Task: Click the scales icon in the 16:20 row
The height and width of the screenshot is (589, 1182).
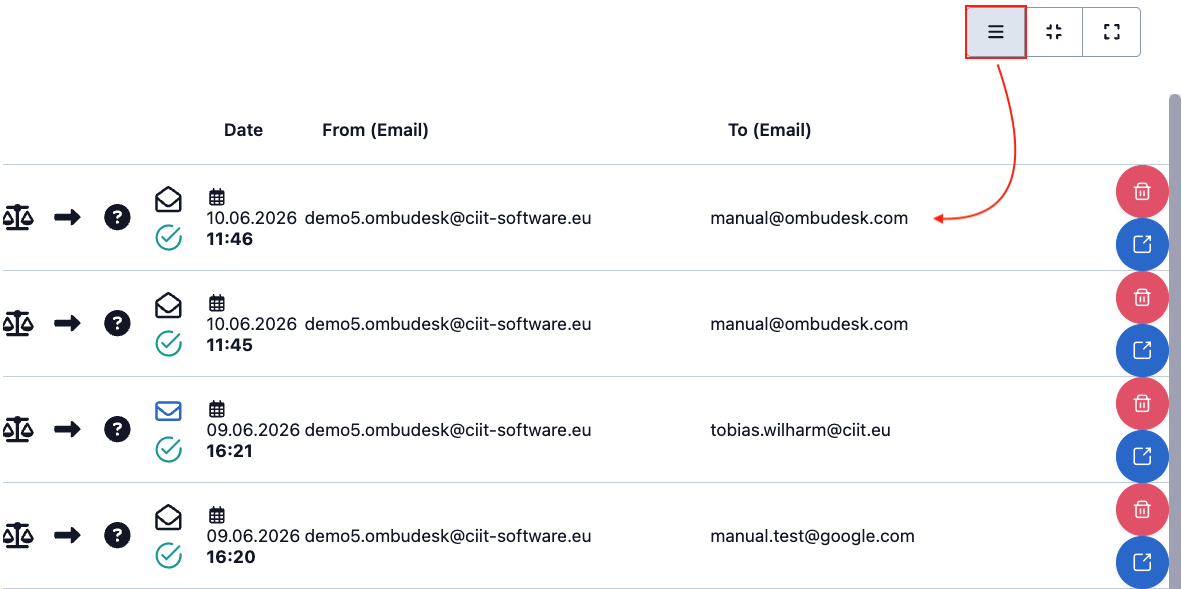Action: pyautogui.click(x=18, y=536)
